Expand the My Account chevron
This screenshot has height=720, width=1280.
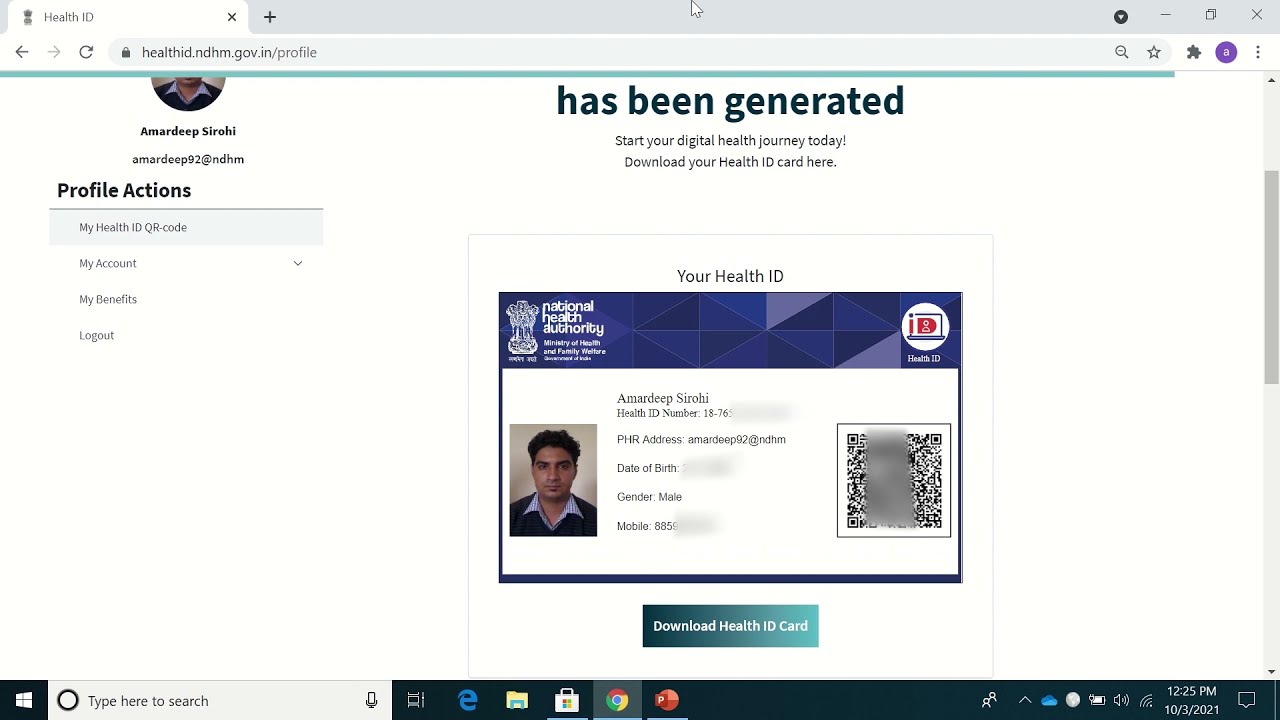click(x=298, y=263)
